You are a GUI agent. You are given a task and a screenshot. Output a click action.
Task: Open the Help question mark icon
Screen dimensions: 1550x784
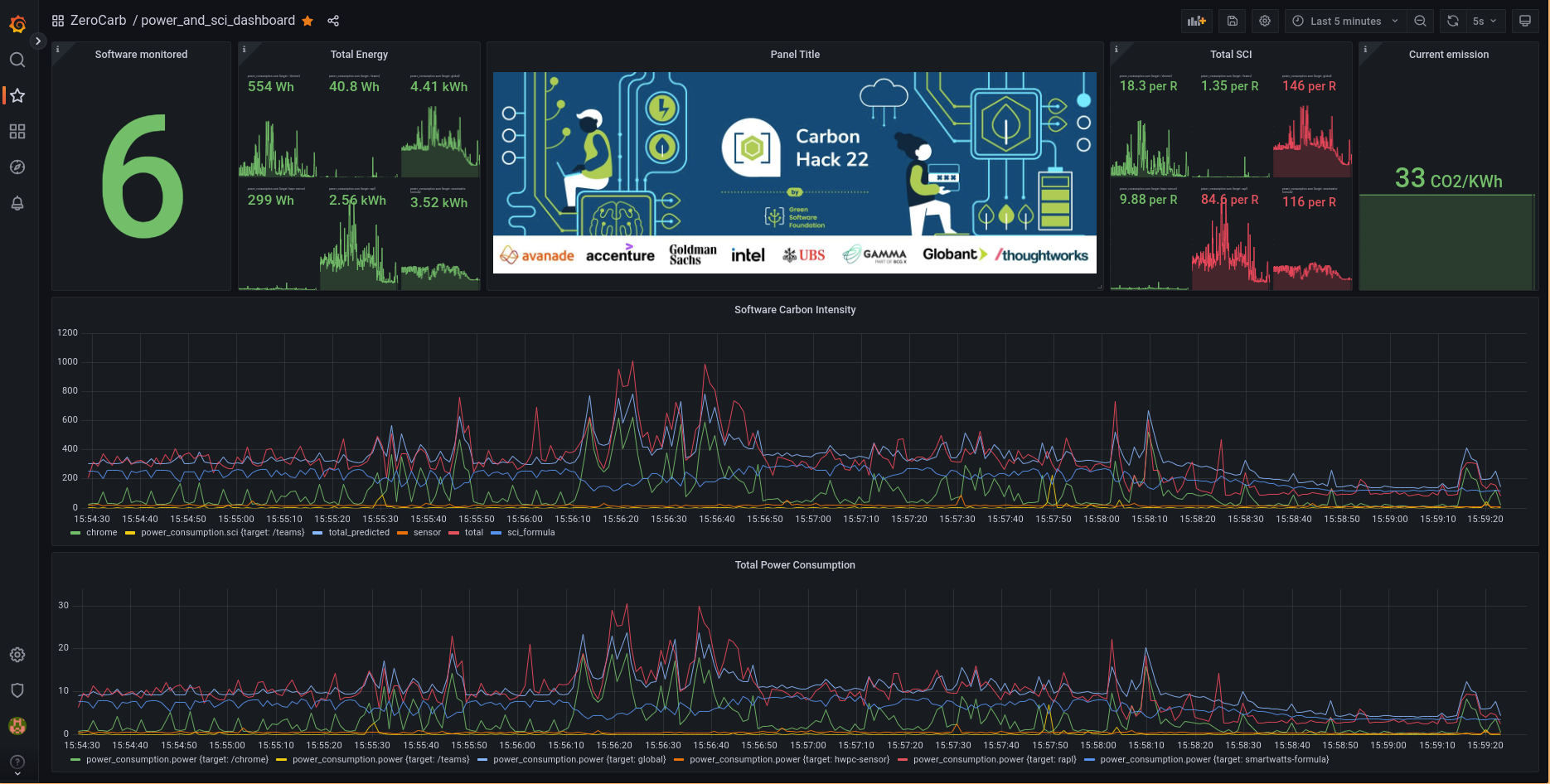17,762
